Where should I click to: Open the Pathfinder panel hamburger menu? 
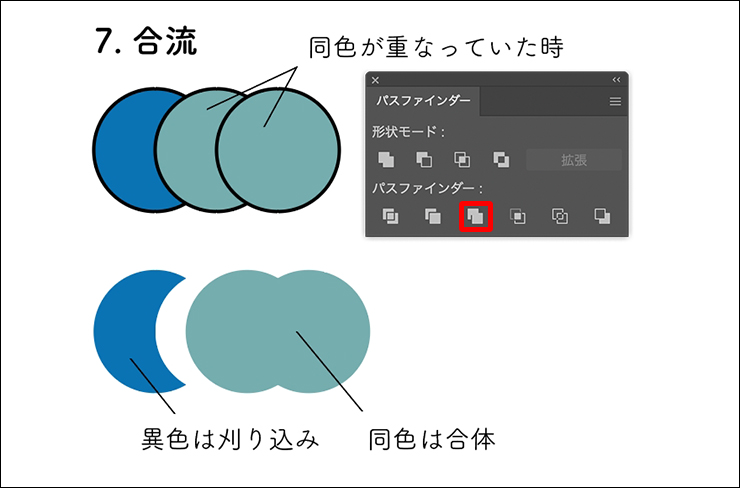point(615,101)
